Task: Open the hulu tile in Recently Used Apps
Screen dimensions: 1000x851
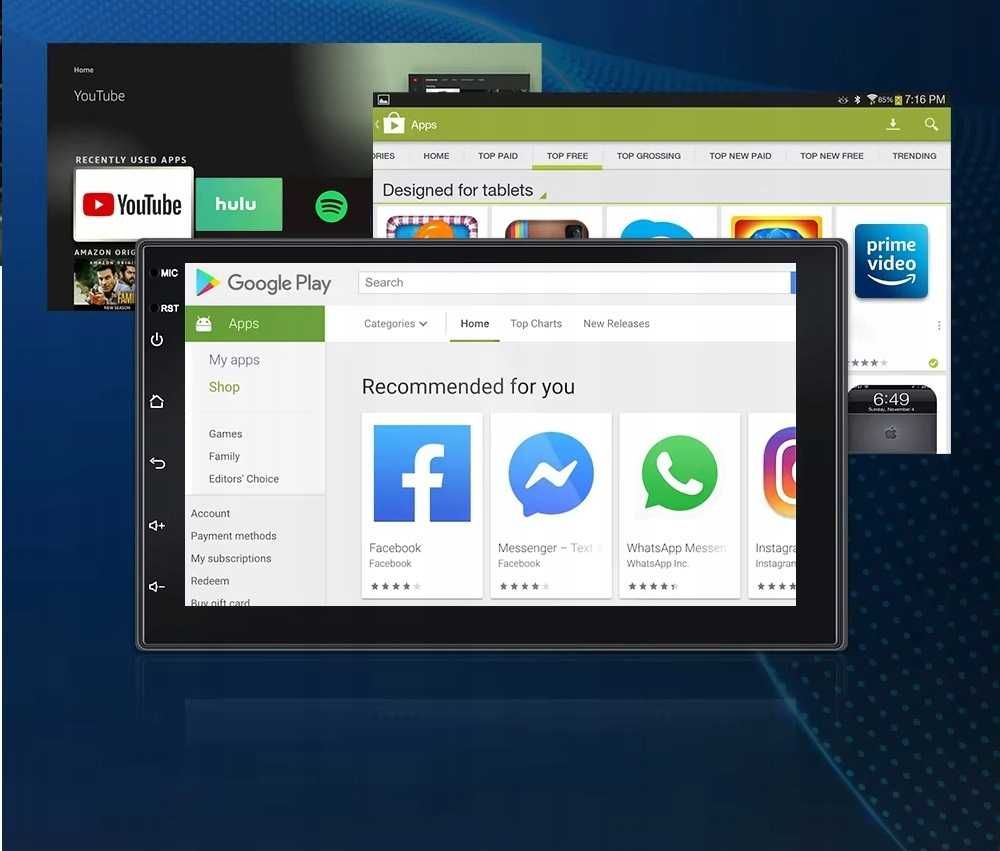Action: coord(239,204)
